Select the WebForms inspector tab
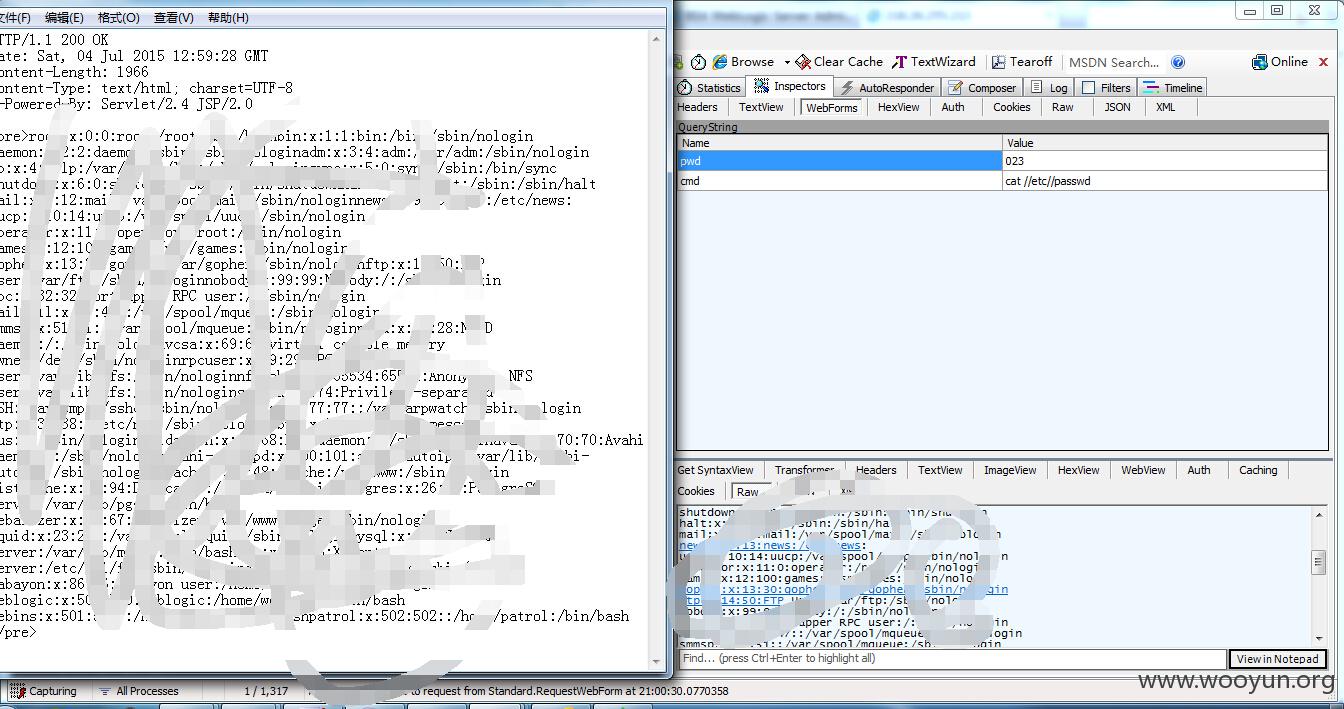 [832, 107]
